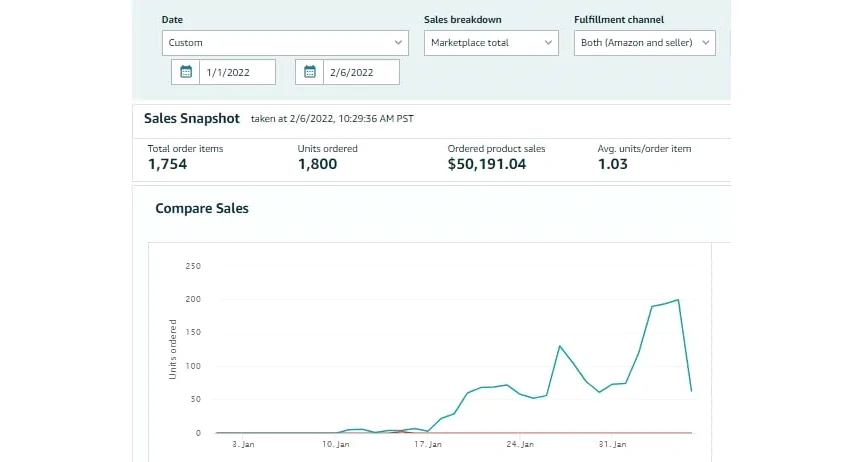Click the 100 y-axis label
This screenshot has height=462, width=862.
(x=193, y=366)
